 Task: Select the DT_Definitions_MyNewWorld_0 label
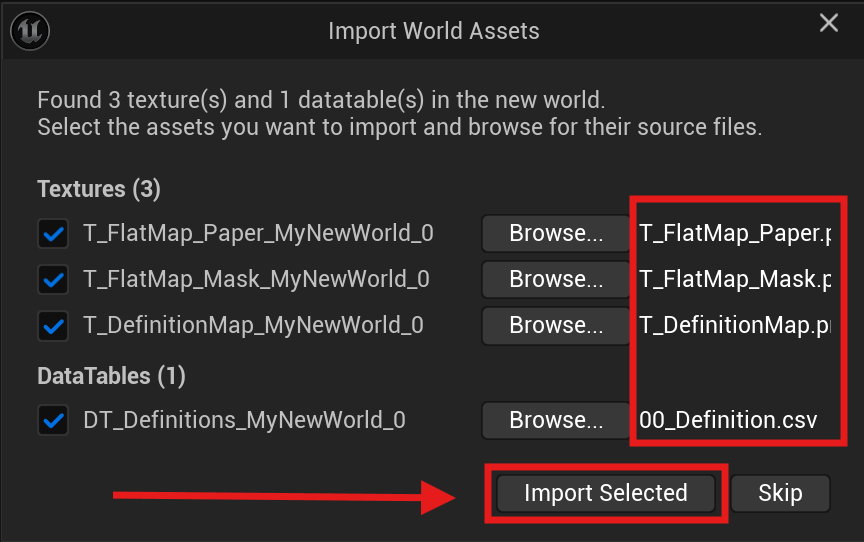pos(245,420)
